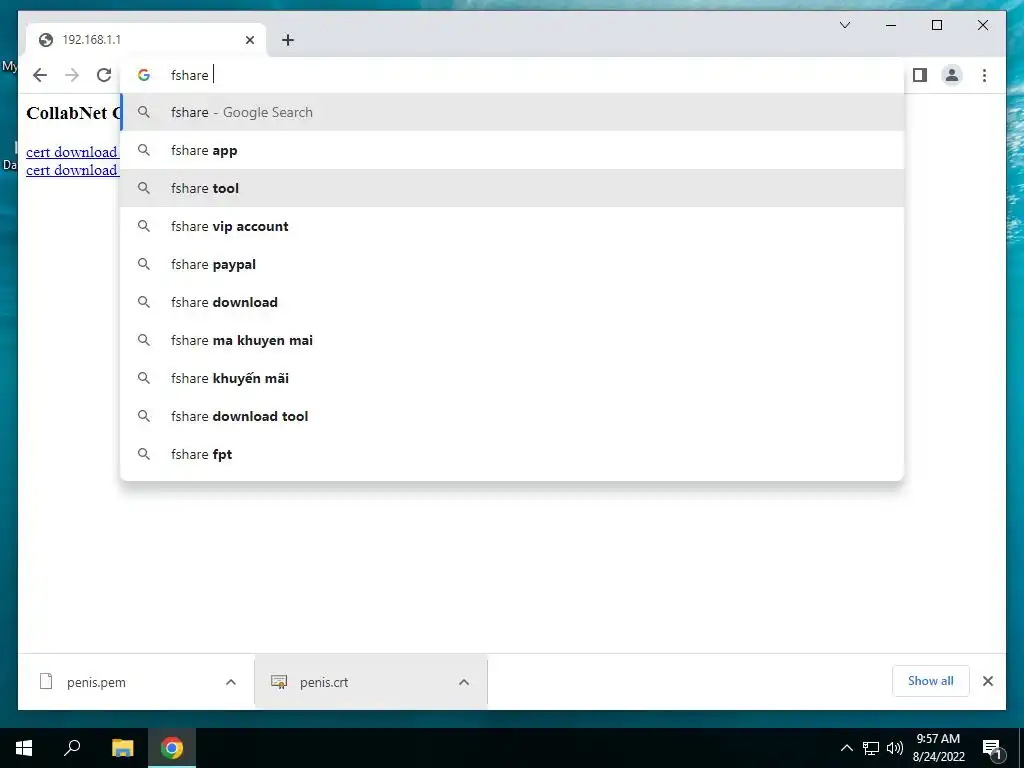Click Show all downloads
This screenshot has width=1024, height=768.
931,681
